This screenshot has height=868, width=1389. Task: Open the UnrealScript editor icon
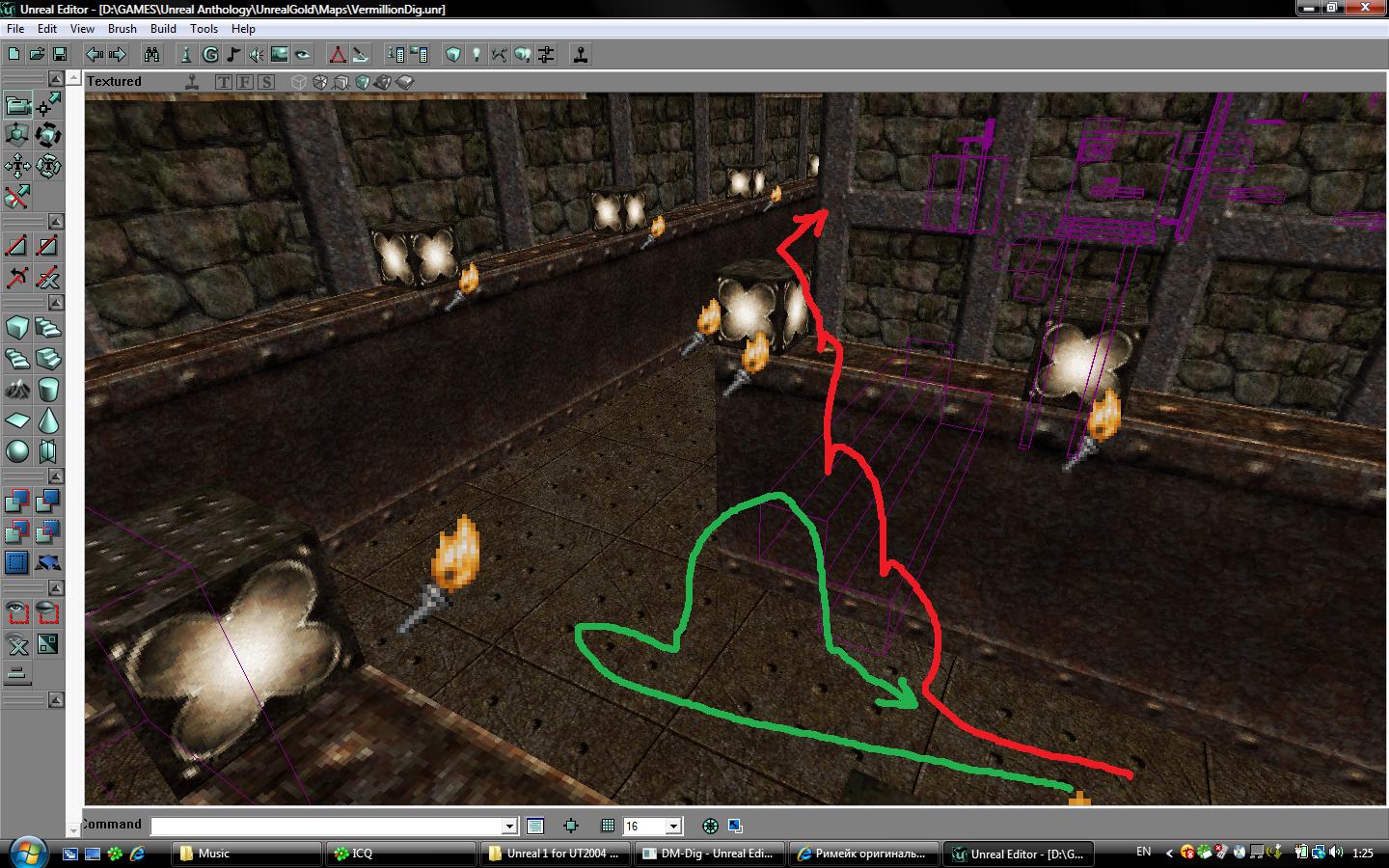click(360, 55)
